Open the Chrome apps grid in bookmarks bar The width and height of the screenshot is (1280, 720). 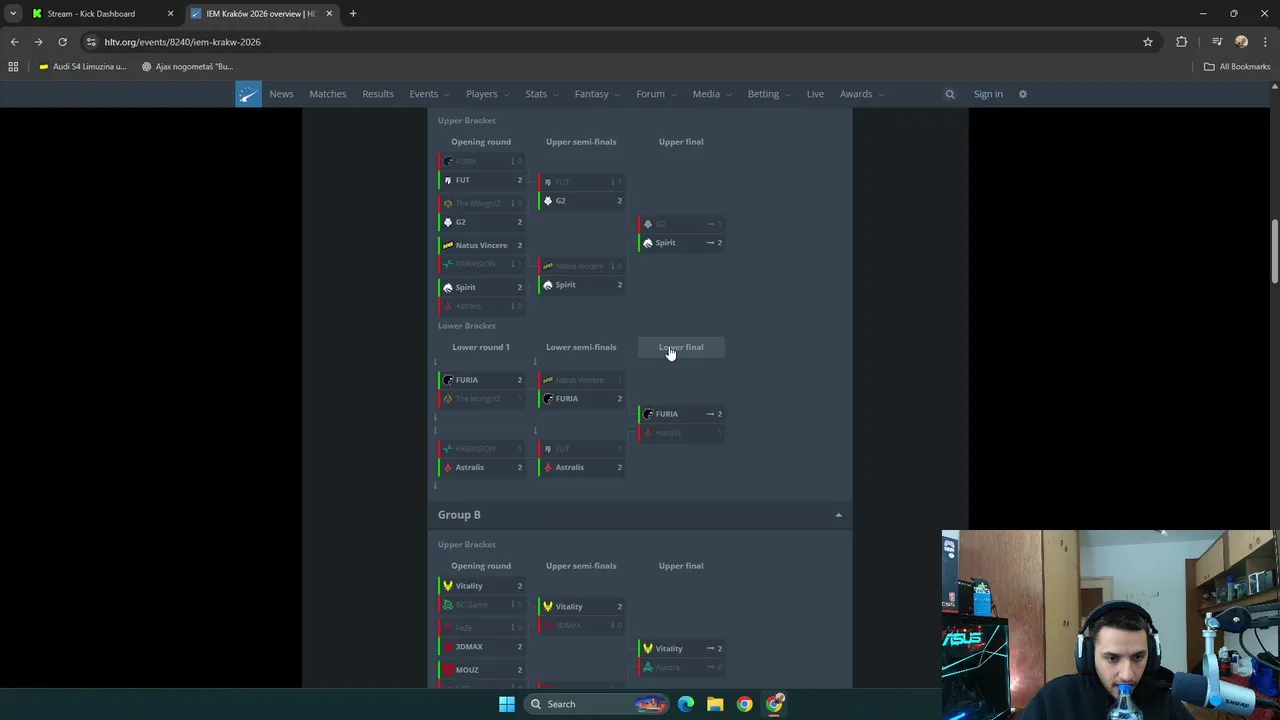coord(13,67)
